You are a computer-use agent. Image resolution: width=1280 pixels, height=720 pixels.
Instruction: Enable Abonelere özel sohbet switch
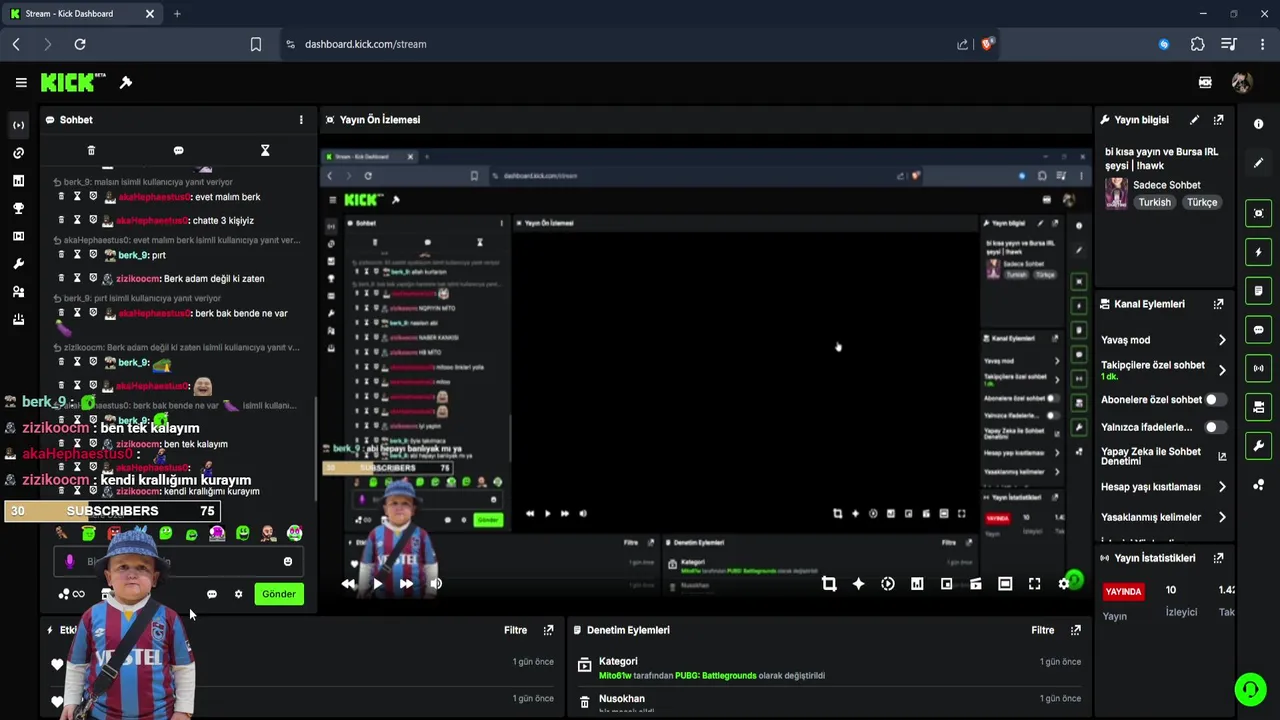point(1215,400)
